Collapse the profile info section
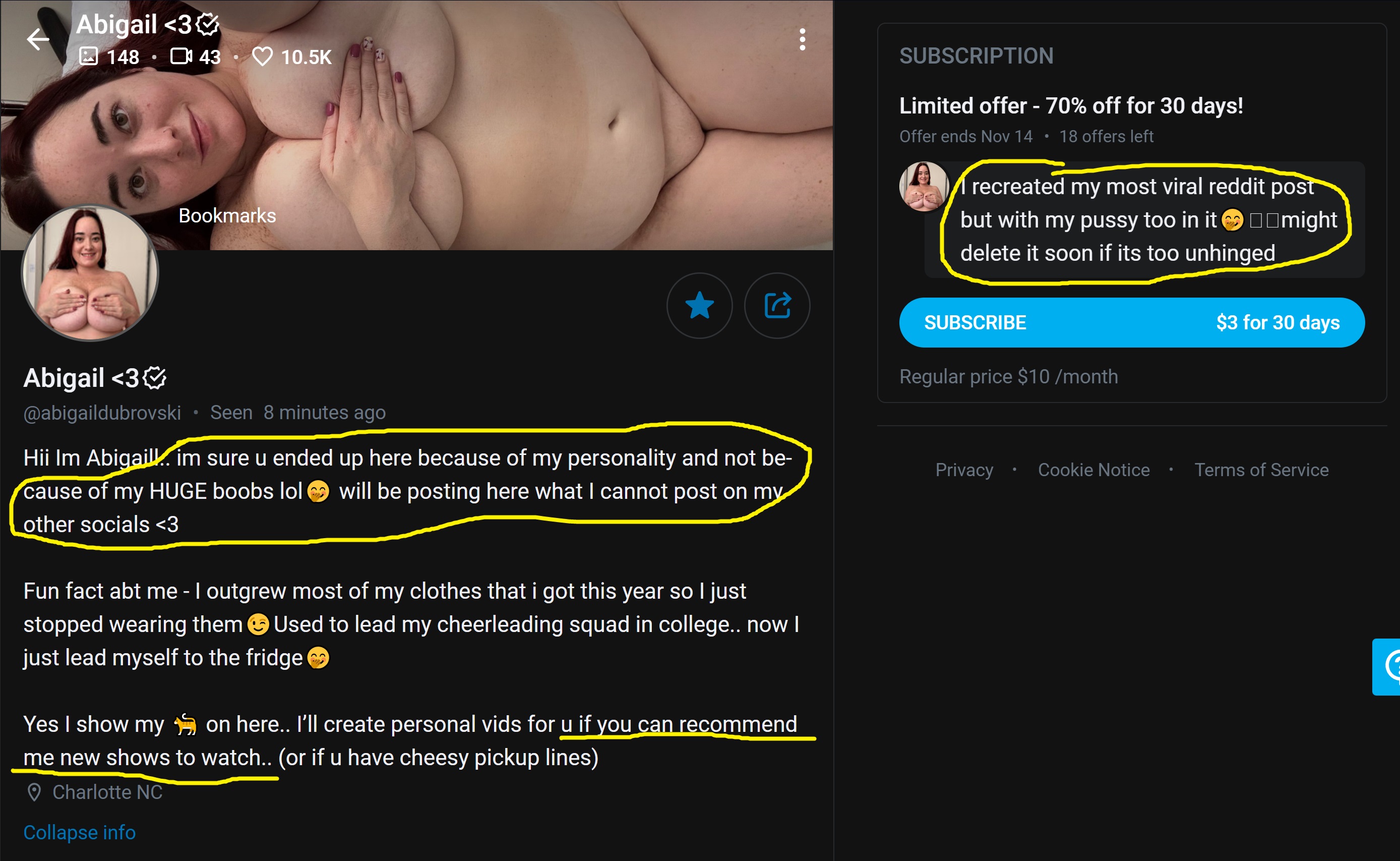1400x861 pixels. click(80, 833)
